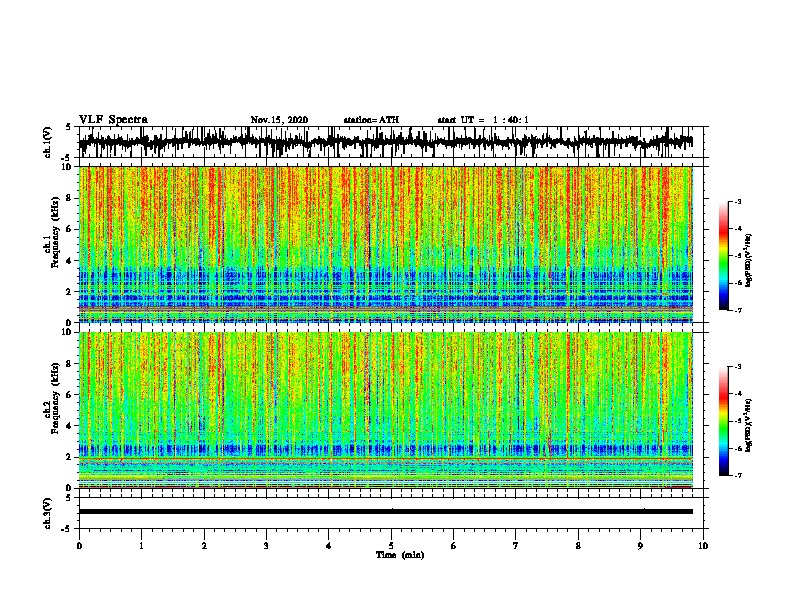This screenshot has height=612, width=792.
Task: Click the "-7" label on ch.2 color bar
Action: [737, 475]
